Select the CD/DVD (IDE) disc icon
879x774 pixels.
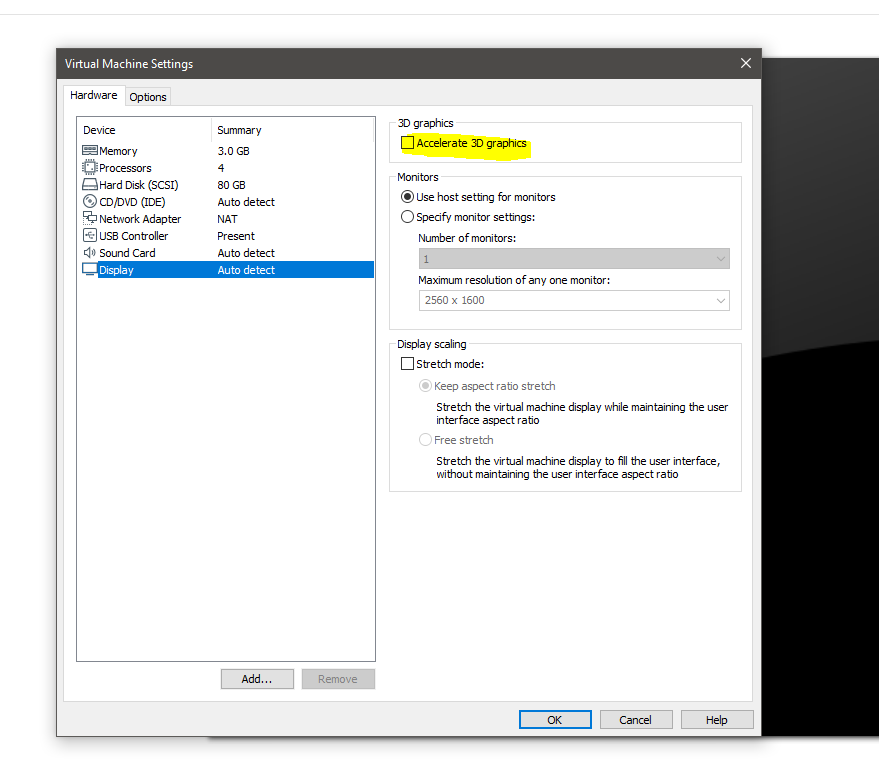[x=90, y=202]
